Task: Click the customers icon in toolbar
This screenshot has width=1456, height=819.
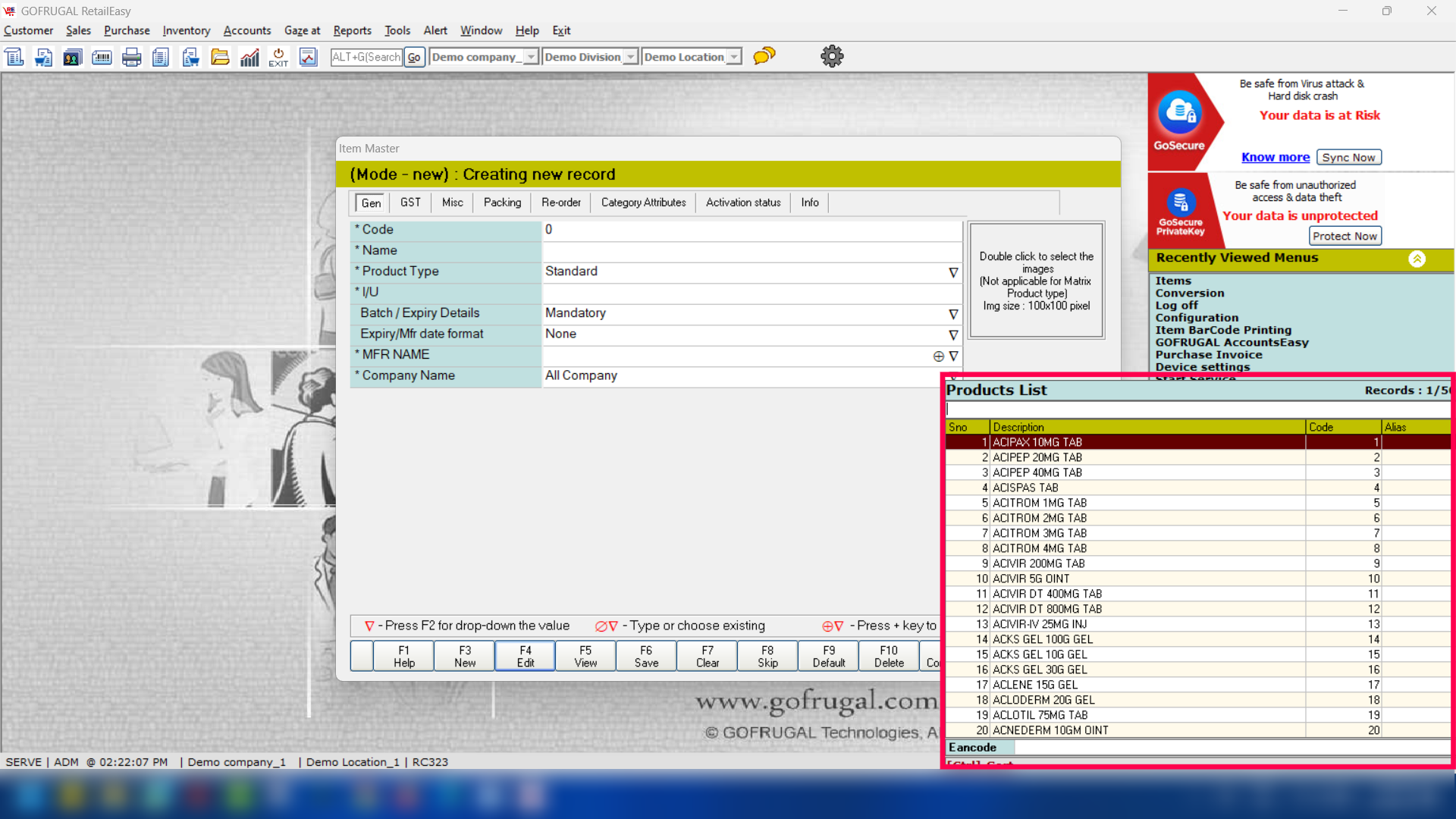Action: [x=73, y=57]
